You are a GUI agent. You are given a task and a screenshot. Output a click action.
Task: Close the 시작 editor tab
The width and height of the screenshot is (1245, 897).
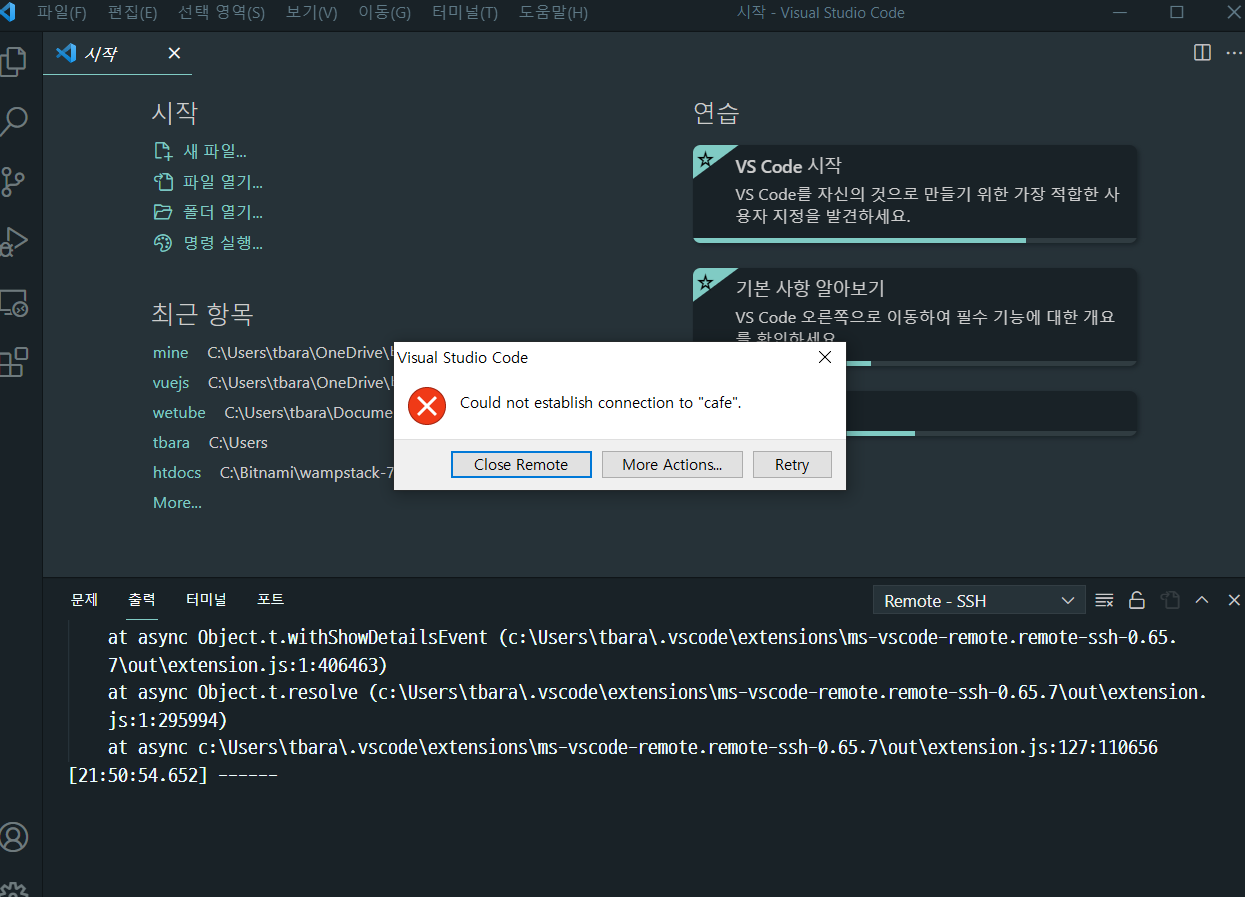coord(174,53)
